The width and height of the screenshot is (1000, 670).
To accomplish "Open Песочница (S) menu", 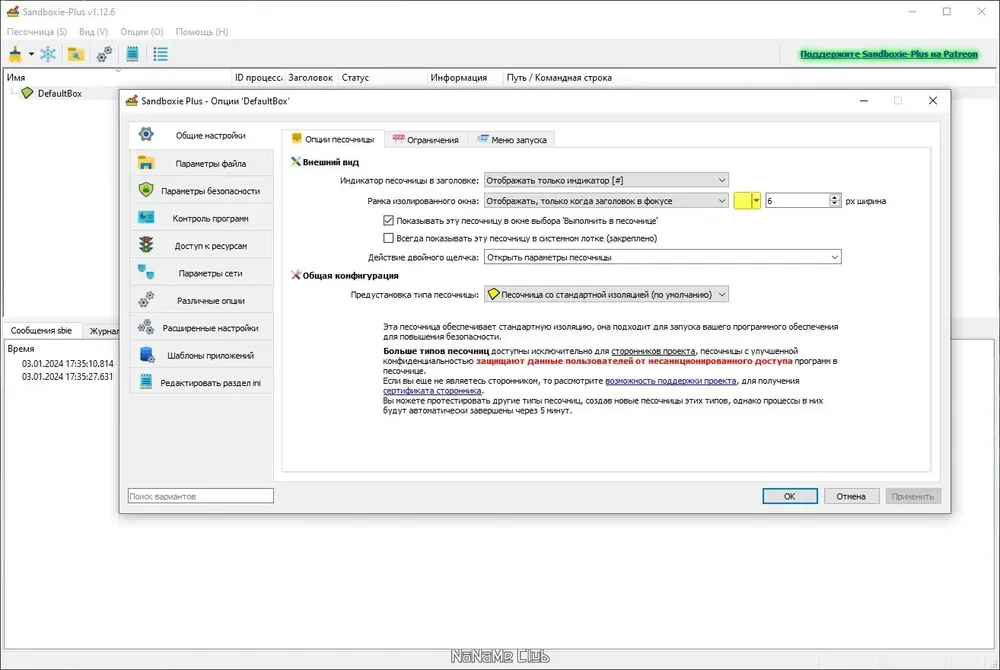I will coord(37,31).
